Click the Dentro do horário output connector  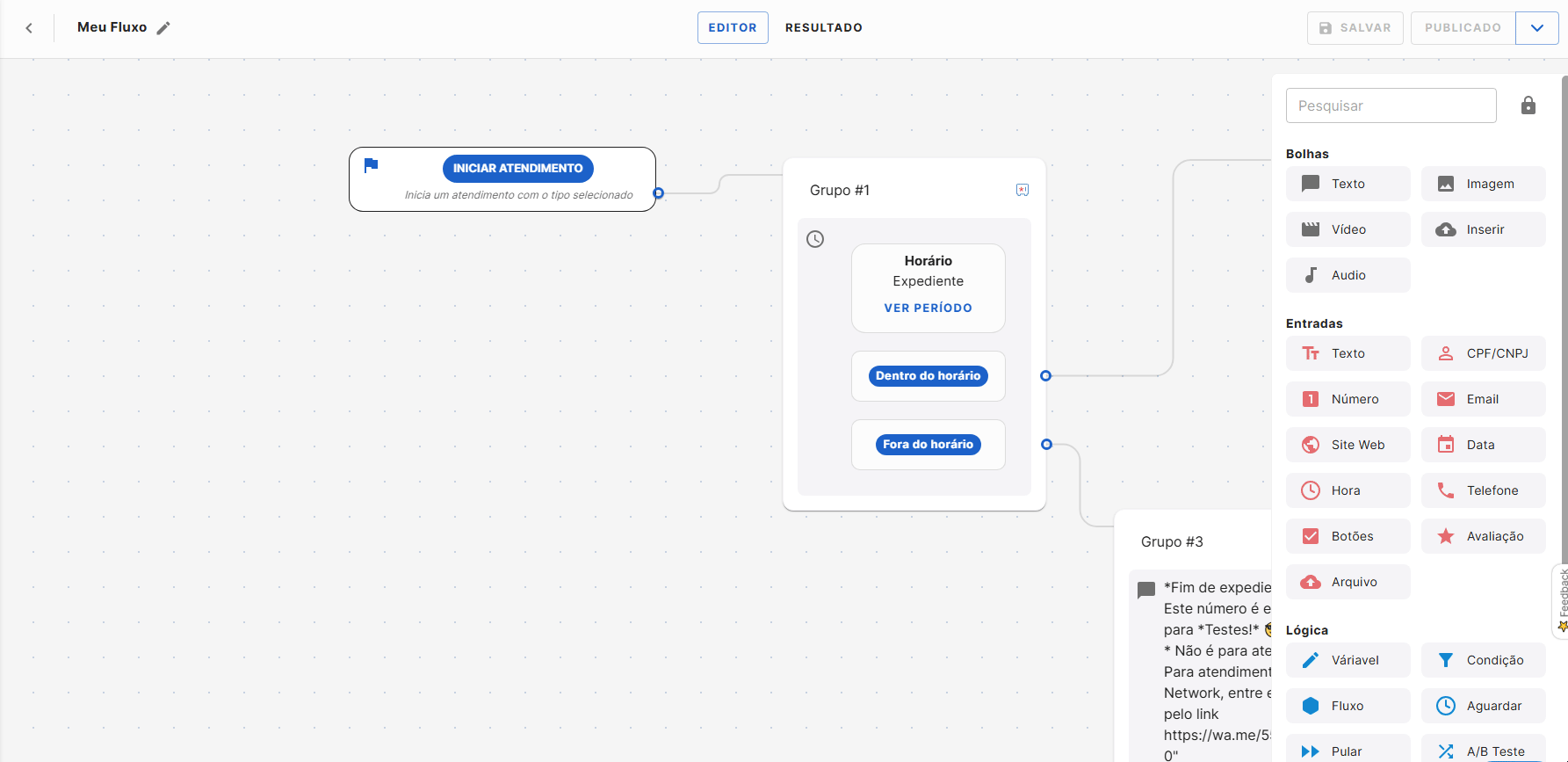click(x=1045, y=376)
